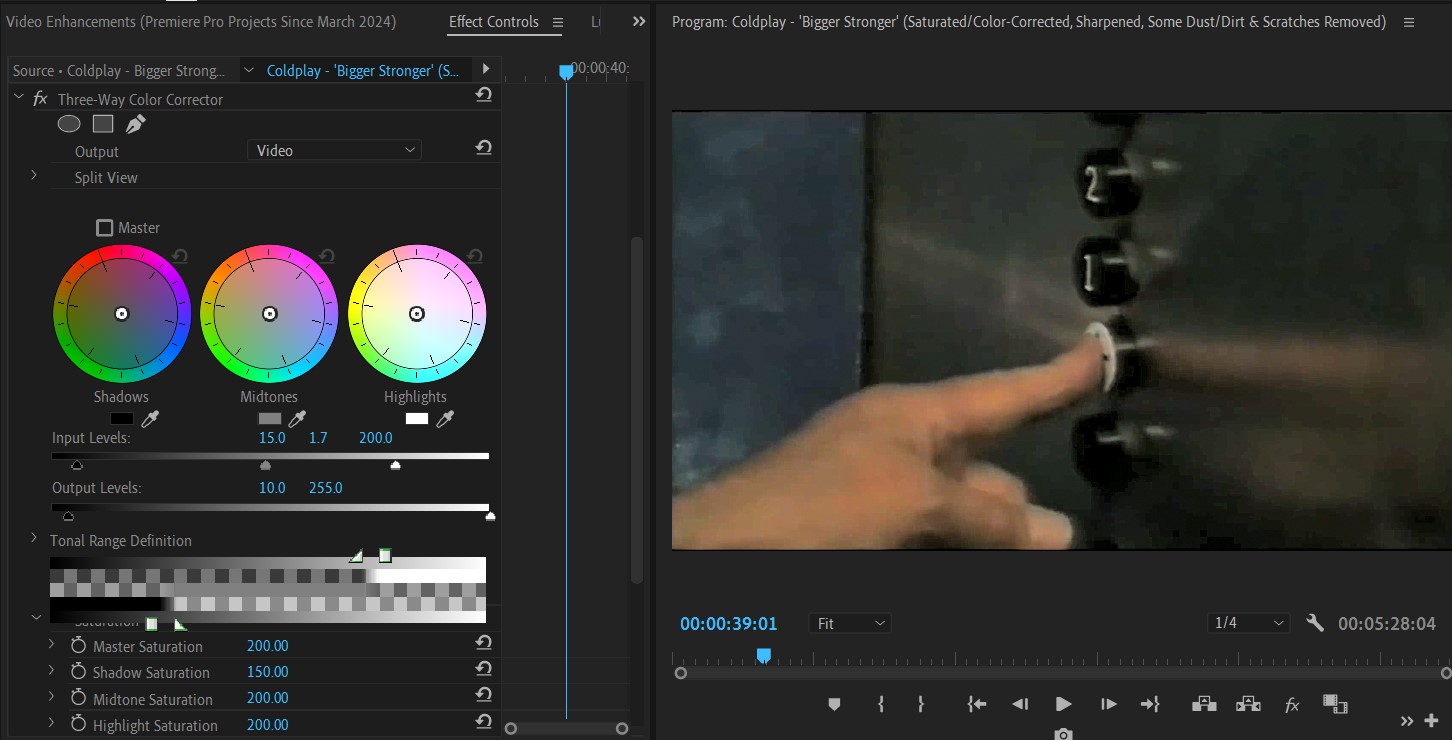Open the transport button editor plus icon
The image size is (1452, 740).
[x=1432, y=720]
